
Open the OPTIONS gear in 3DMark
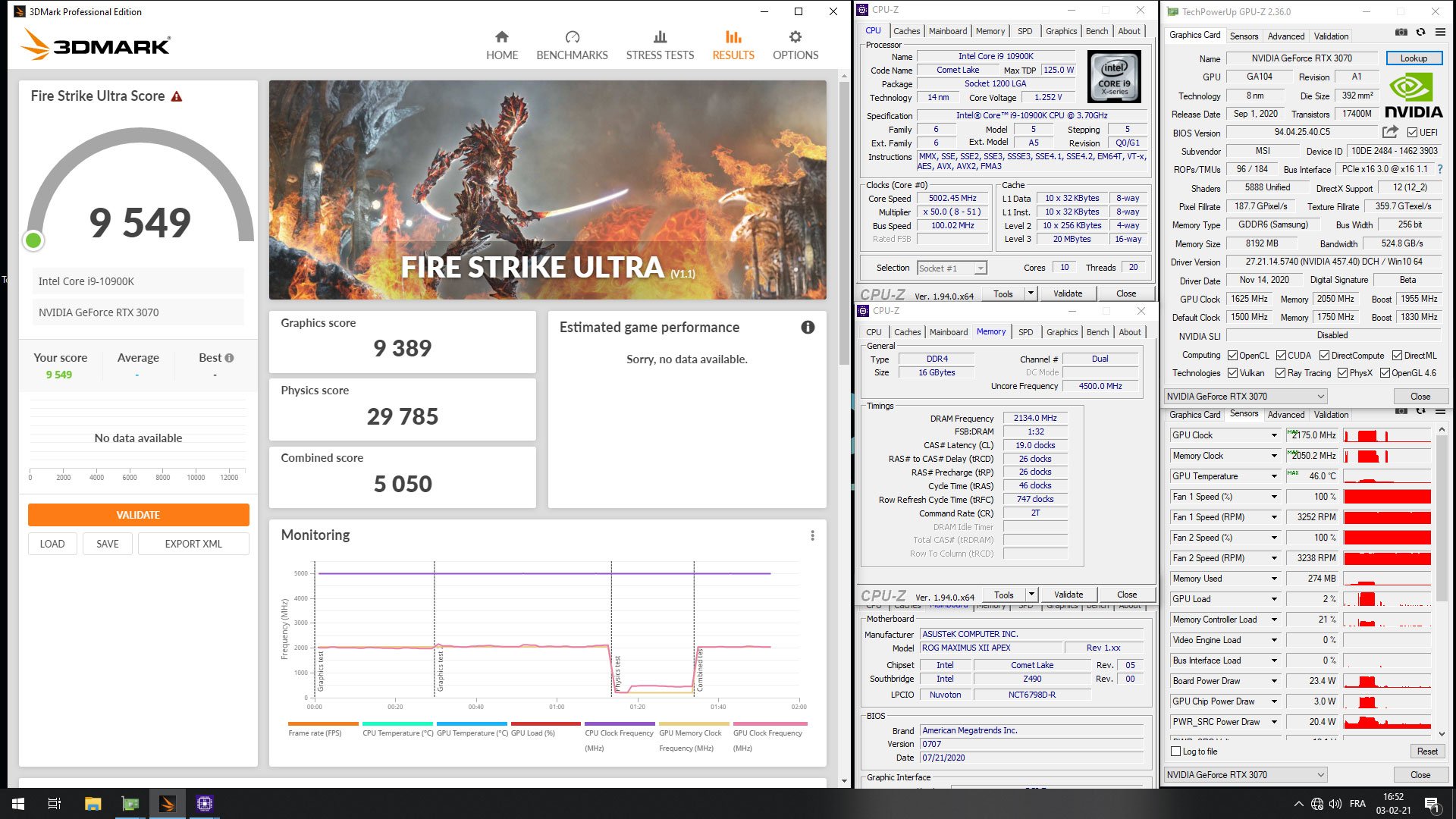(x=795, y=45)
